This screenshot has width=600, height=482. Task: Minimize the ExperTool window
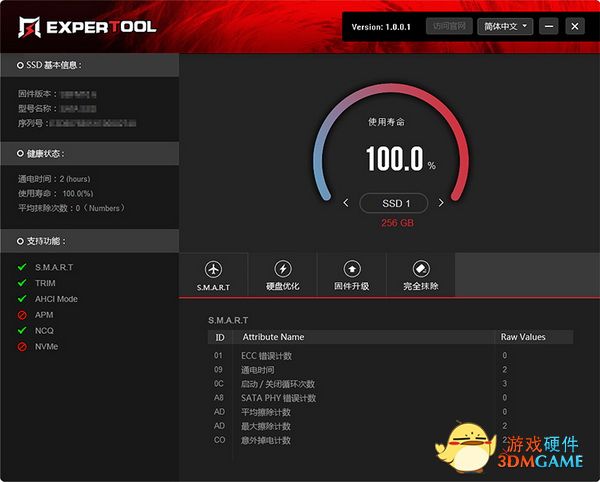click(549, 26)
